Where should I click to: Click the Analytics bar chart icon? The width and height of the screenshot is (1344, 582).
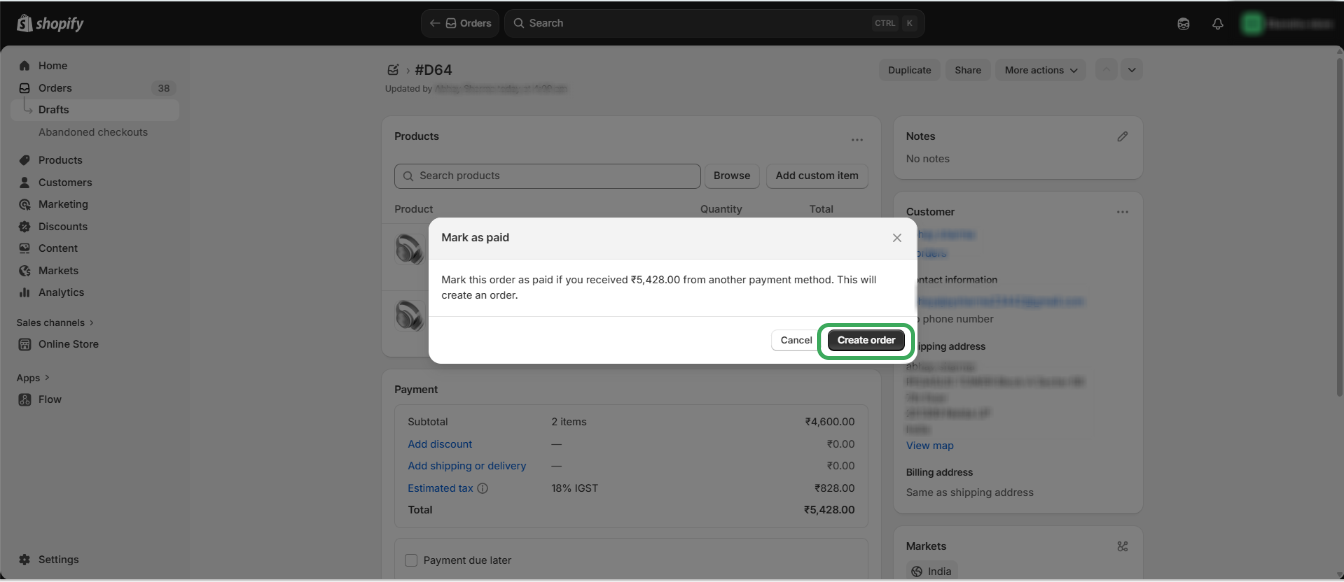click(x=25, y=292)
